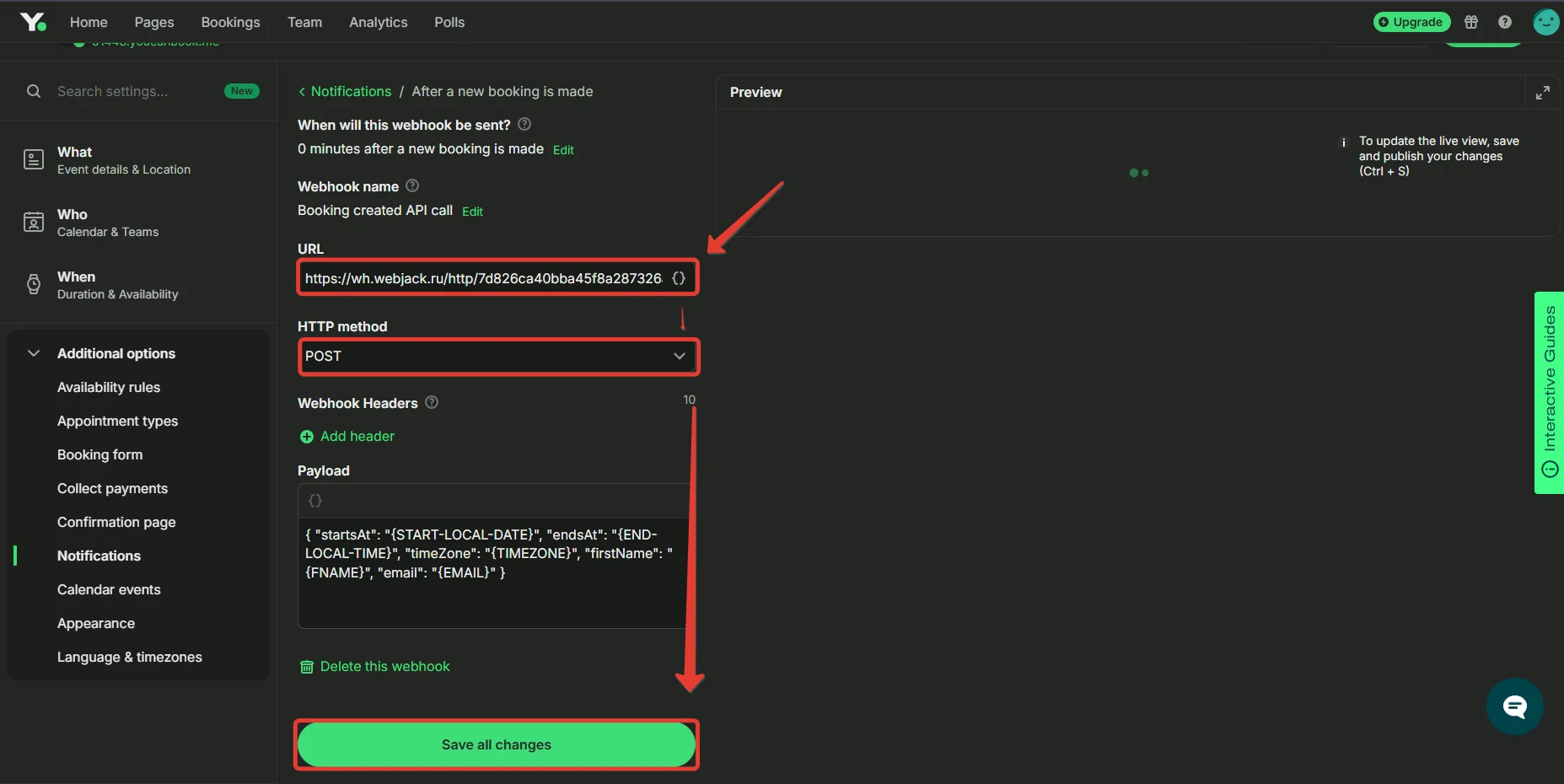
Task: Open the Analytics menu
Action: click(379, 22)
